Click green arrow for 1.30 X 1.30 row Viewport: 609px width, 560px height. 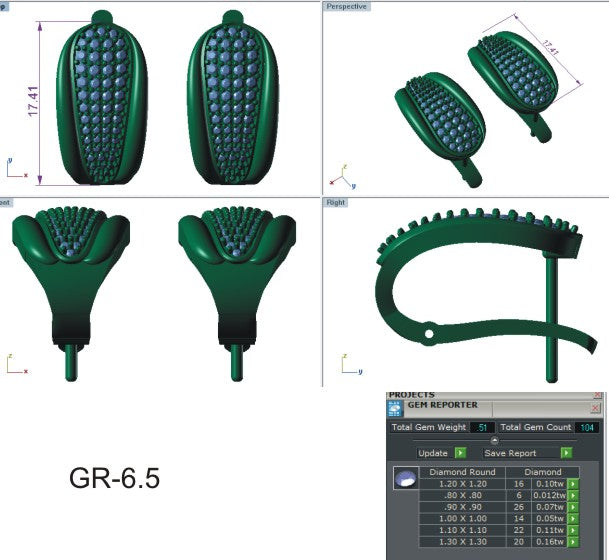(x=574, y=542)
